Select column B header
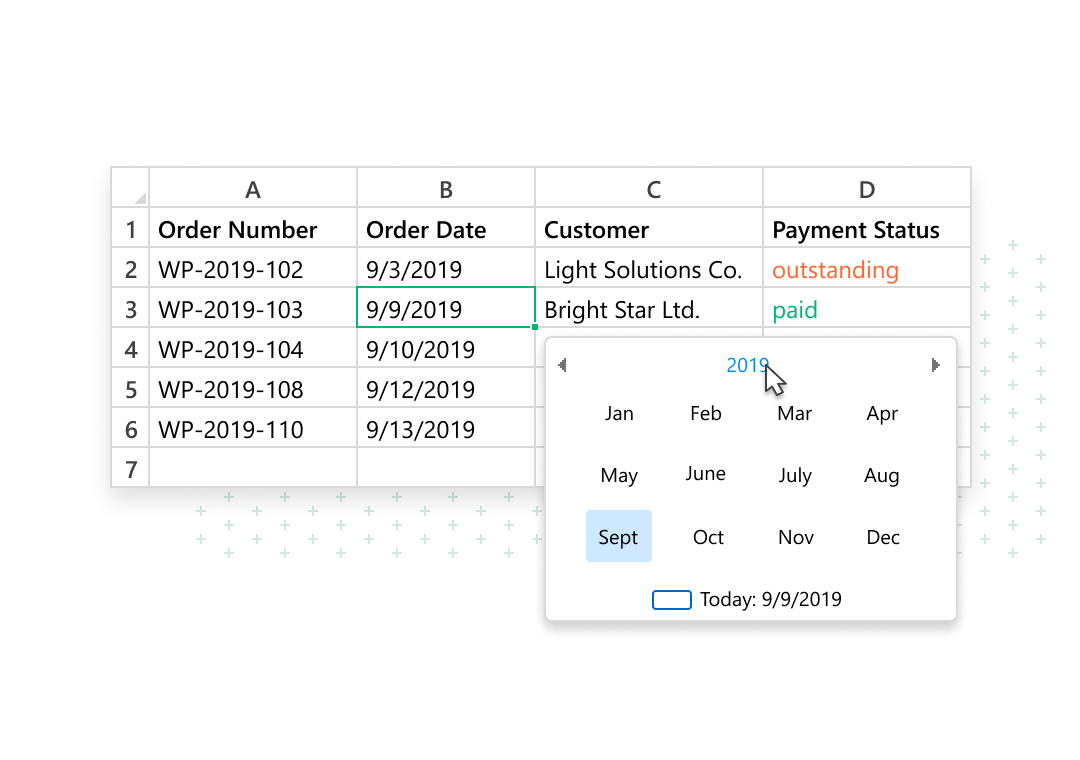The height and width of the screenshot is (760, 1080). tap(446, 189)
